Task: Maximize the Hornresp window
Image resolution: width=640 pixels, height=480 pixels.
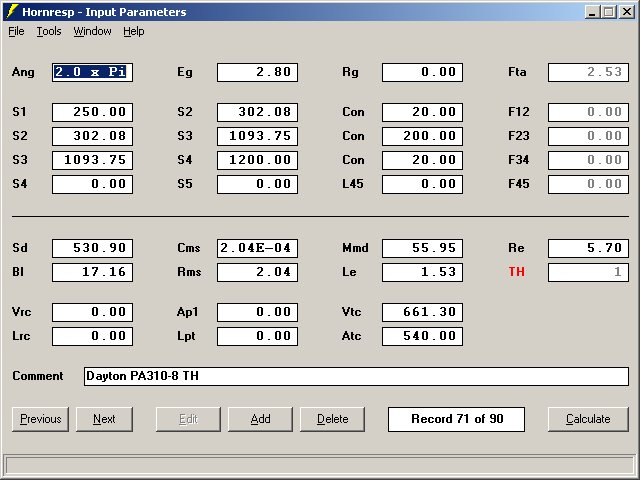Action: pos(608,12)
